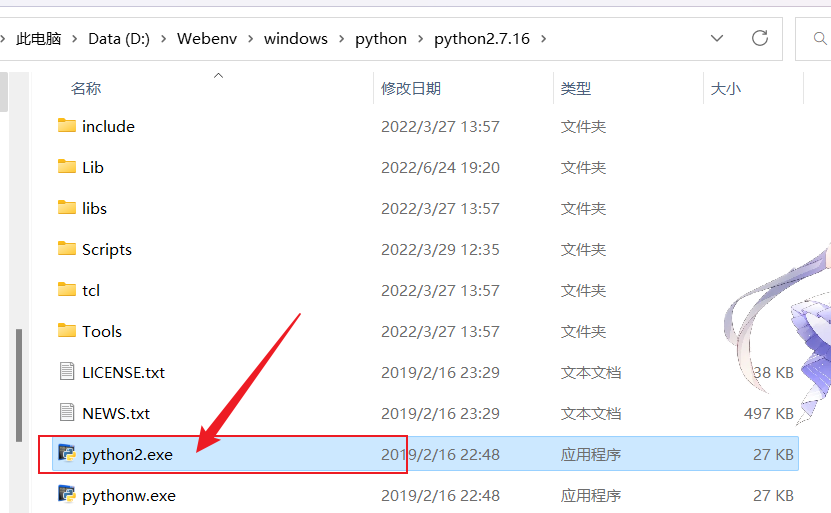The image size is (831, 513).
Task: Expand chevron after python in path
Action: tap(420, 39)
